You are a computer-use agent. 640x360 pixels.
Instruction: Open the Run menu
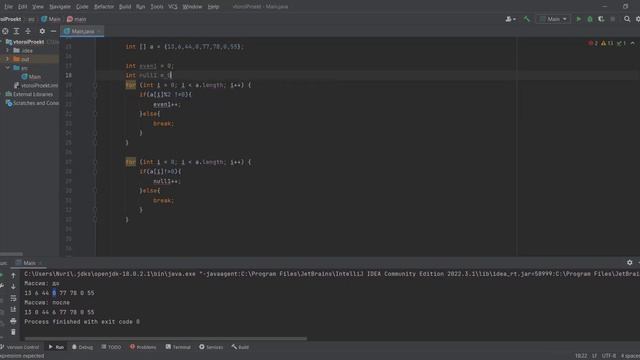click(x=140, y=7)
